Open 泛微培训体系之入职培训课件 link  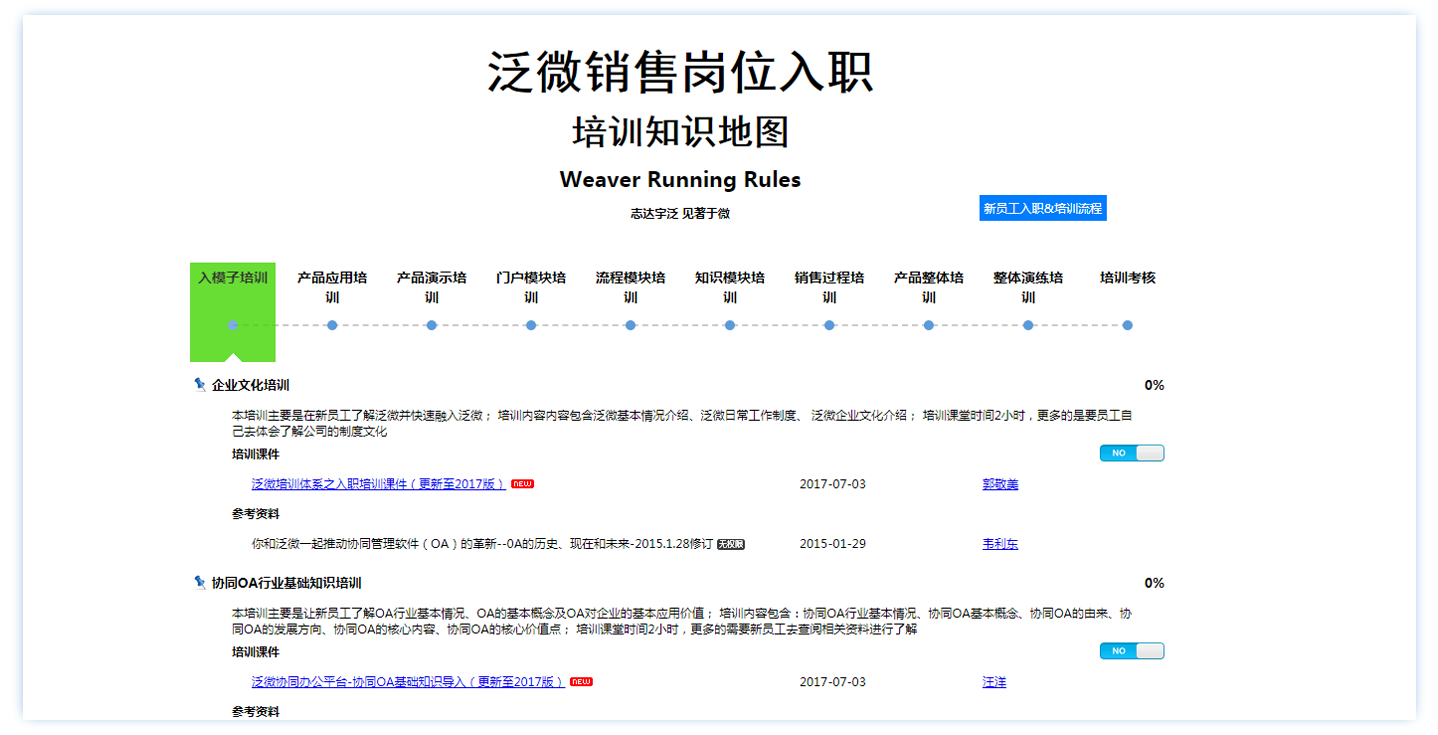coord(379,484)
